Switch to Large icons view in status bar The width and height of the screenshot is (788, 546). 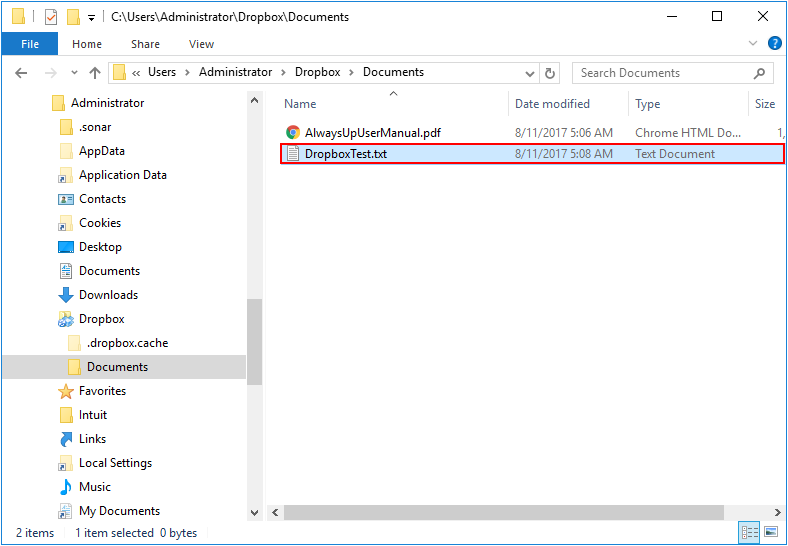pos(771,532)
